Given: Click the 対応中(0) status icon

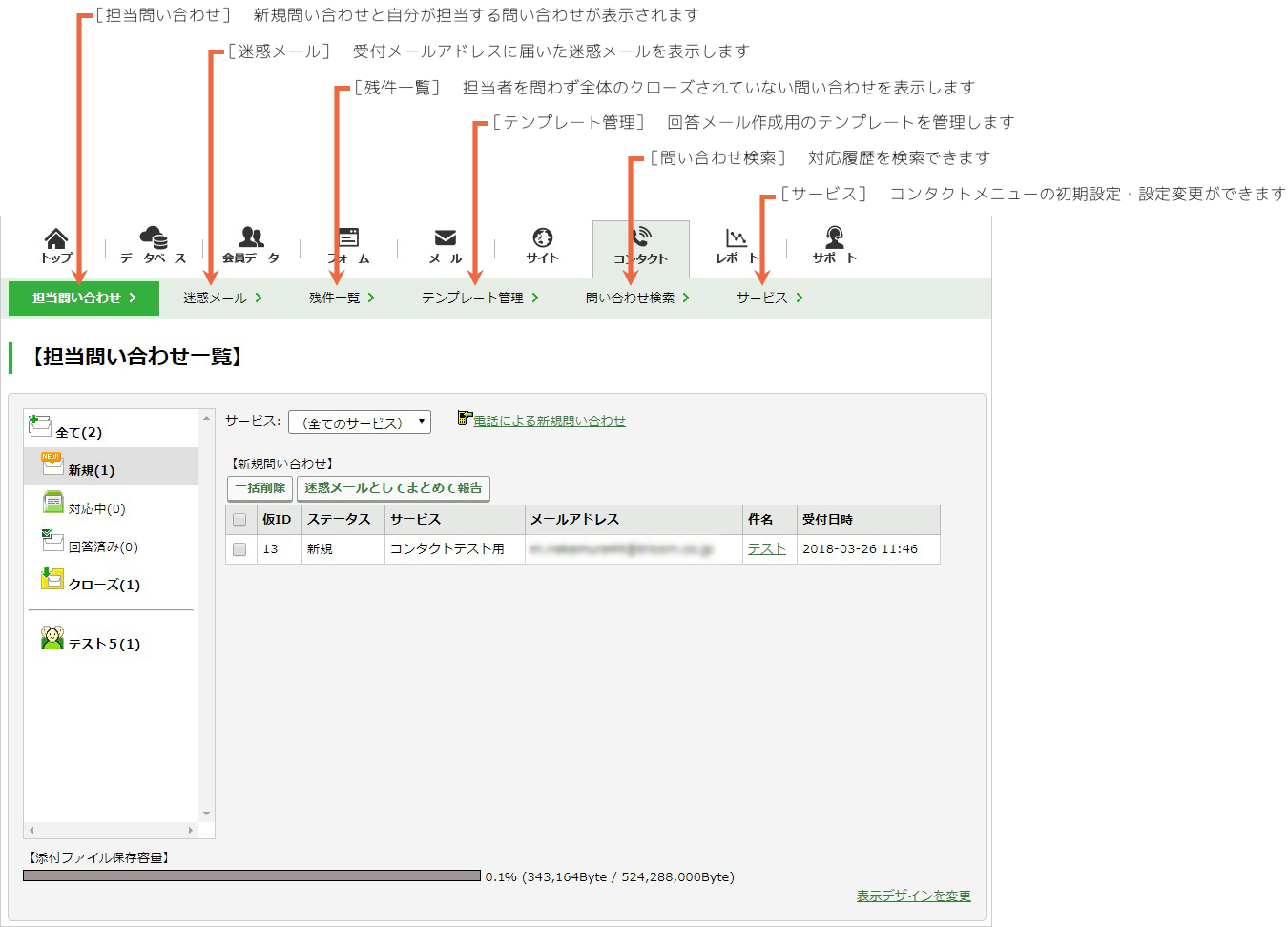Looking at the screenshot, I should click(53, 502).
